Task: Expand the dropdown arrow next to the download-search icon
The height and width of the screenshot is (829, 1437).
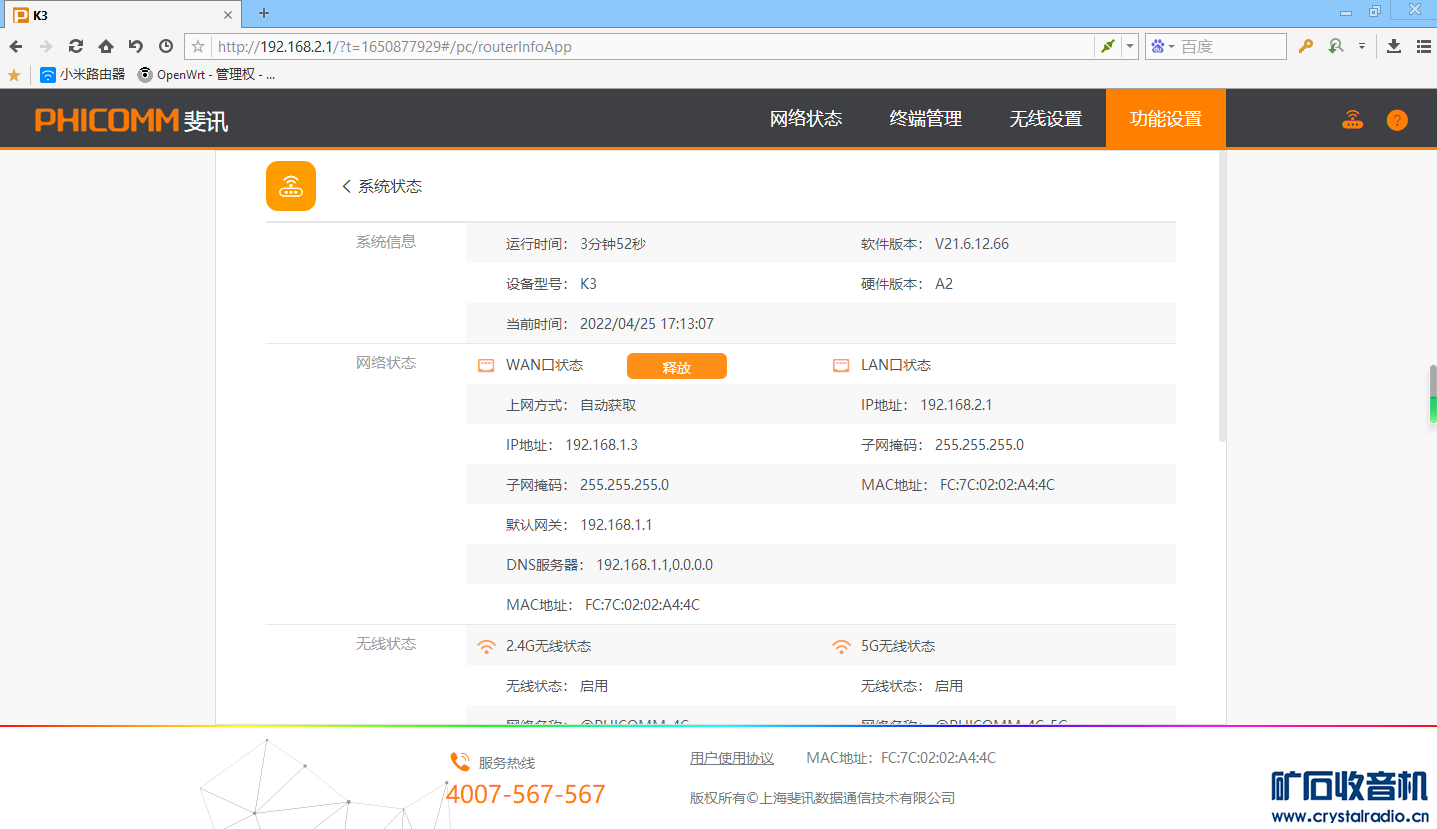Action: pyautogui.click(x=1361, y=46)
